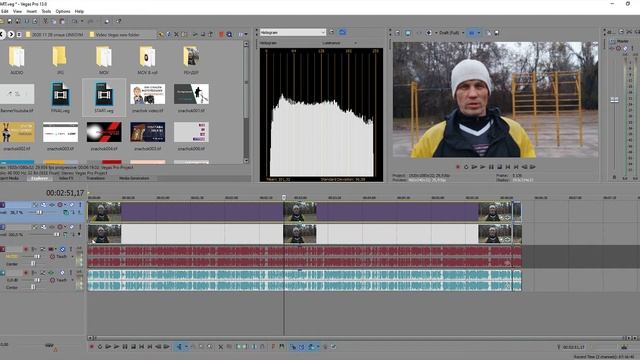The height and width of the screenshot is (360, 640).
Task: Select the Explorer tab
Action: (x=40, y=178)
